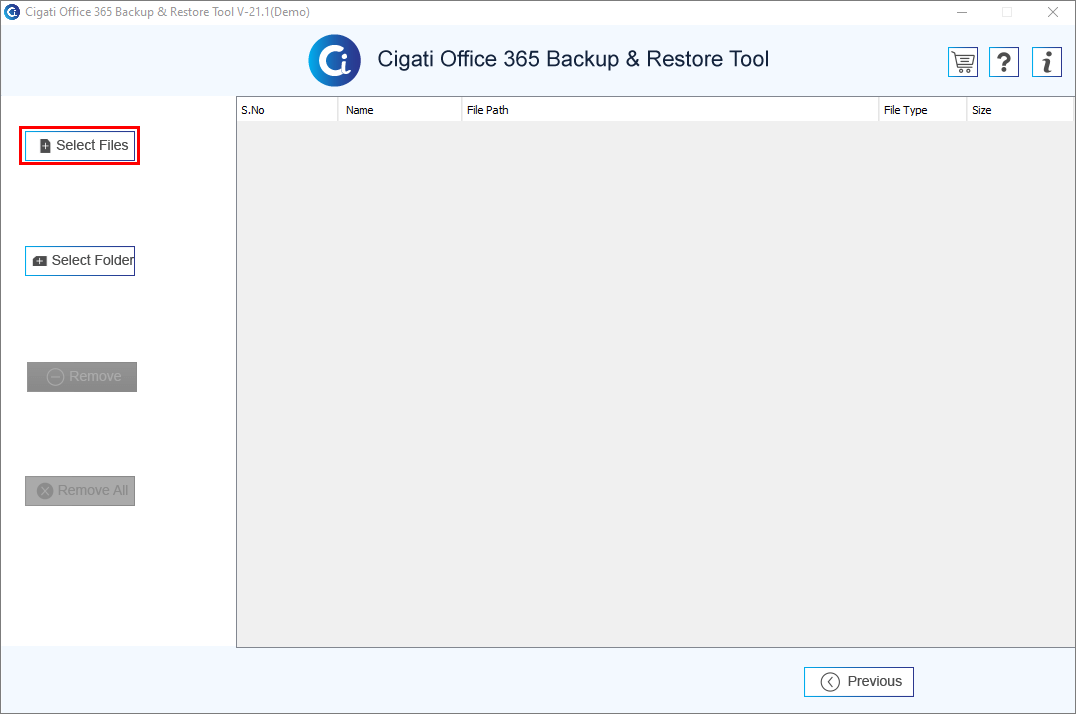Click the greyed-out Remove All button
Image resolution: width=1076 pixels, height=714 pixels.
pos(80,491)
